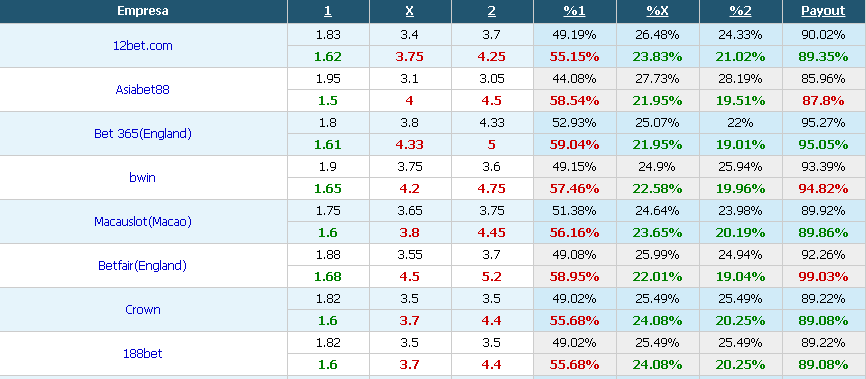866x379 pixels.
Task: Open the bwin bookmaker link
Action: click(142, 178)
